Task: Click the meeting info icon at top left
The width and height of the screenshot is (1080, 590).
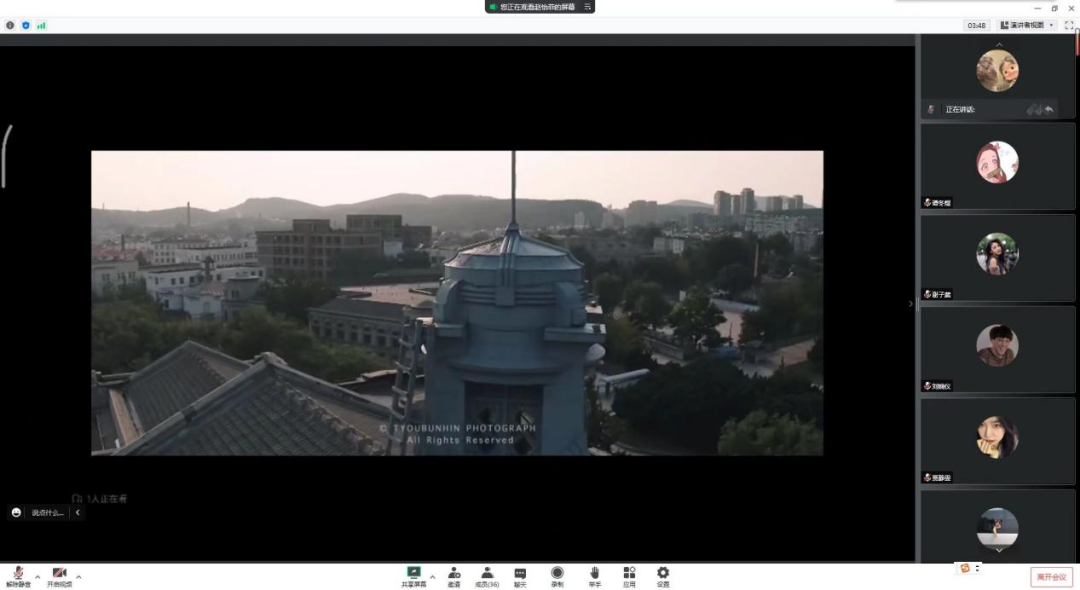Action: (10, 25)
